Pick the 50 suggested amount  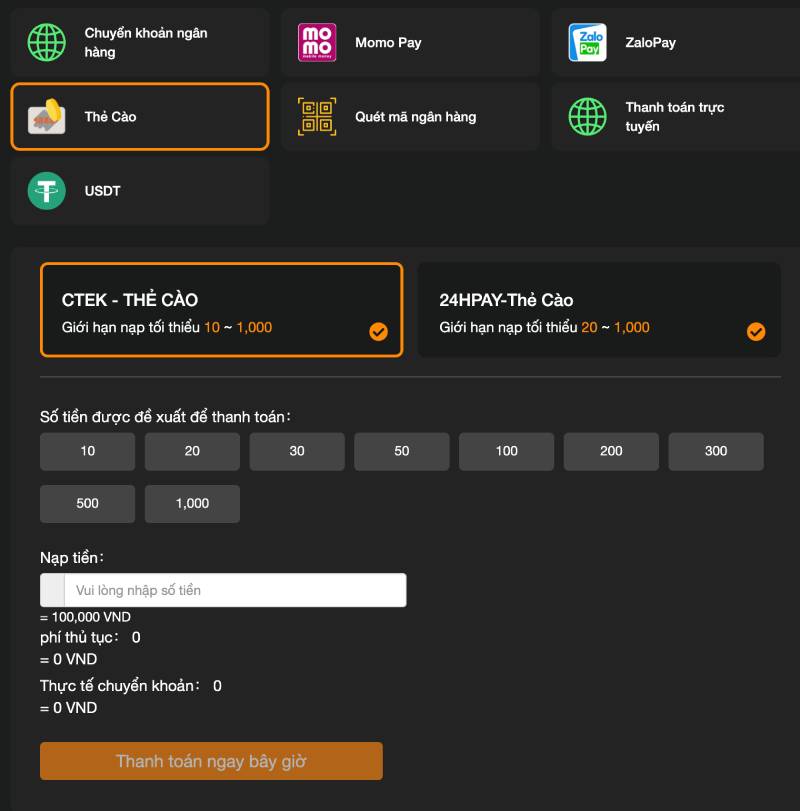coord(401,451)
